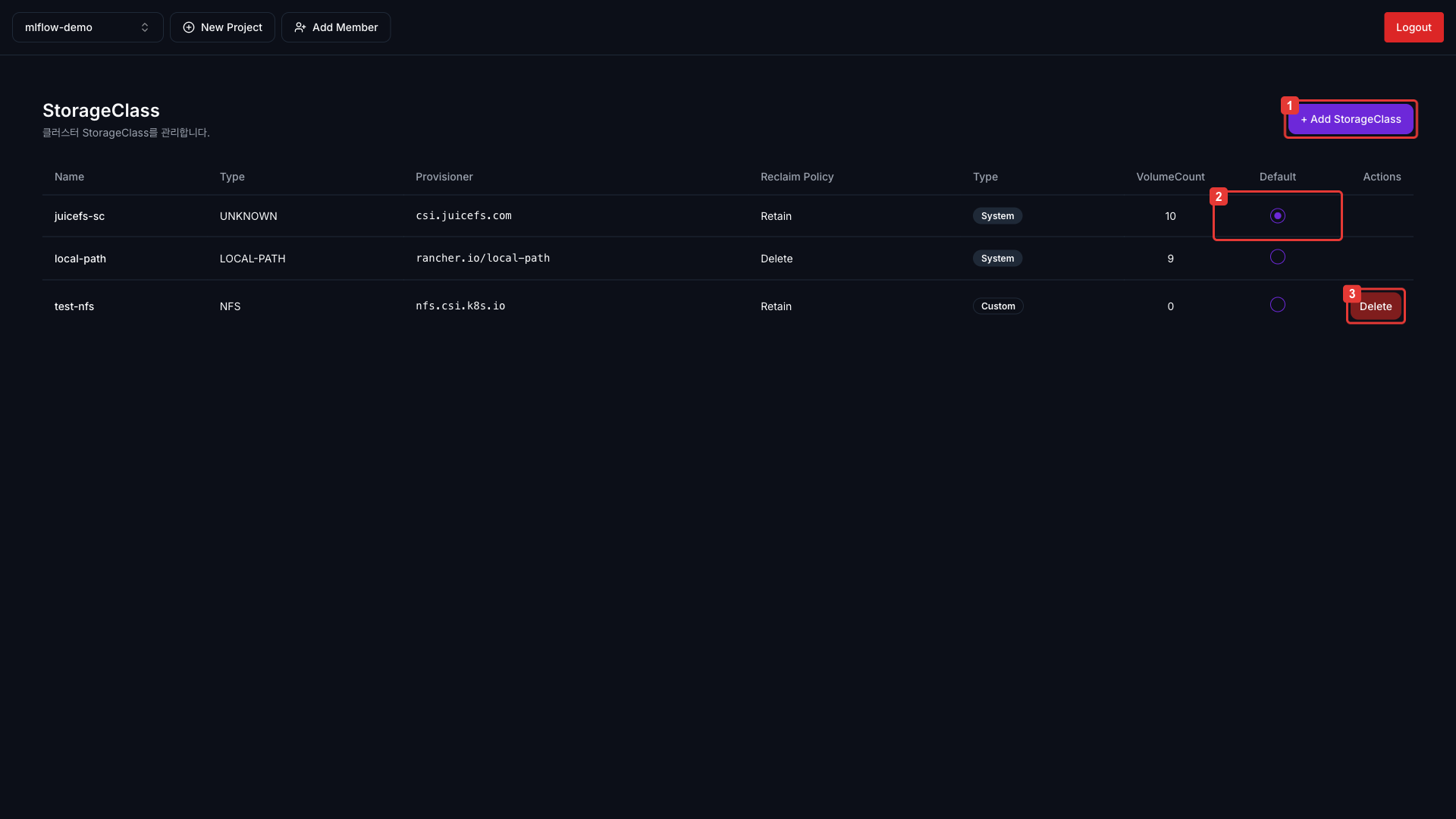Click the Provisioner column header
The width and height of the screenshot is (1456, 819).
point(444,177)
